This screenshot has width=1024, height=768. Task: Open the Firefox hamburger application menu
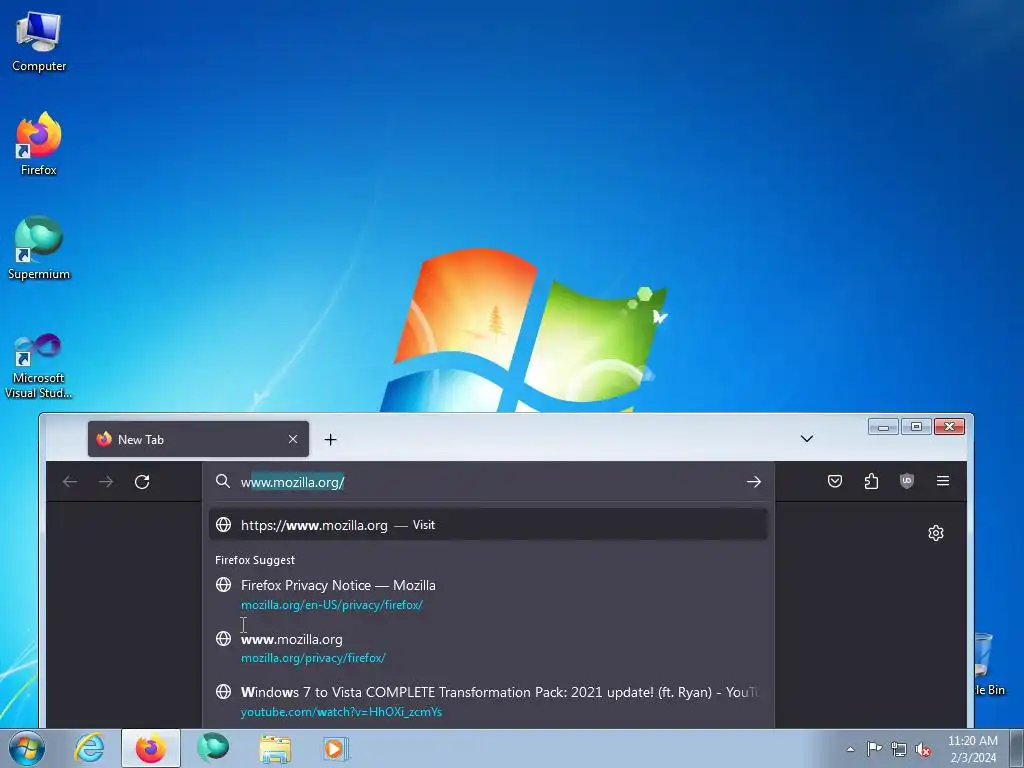(943, 481)
